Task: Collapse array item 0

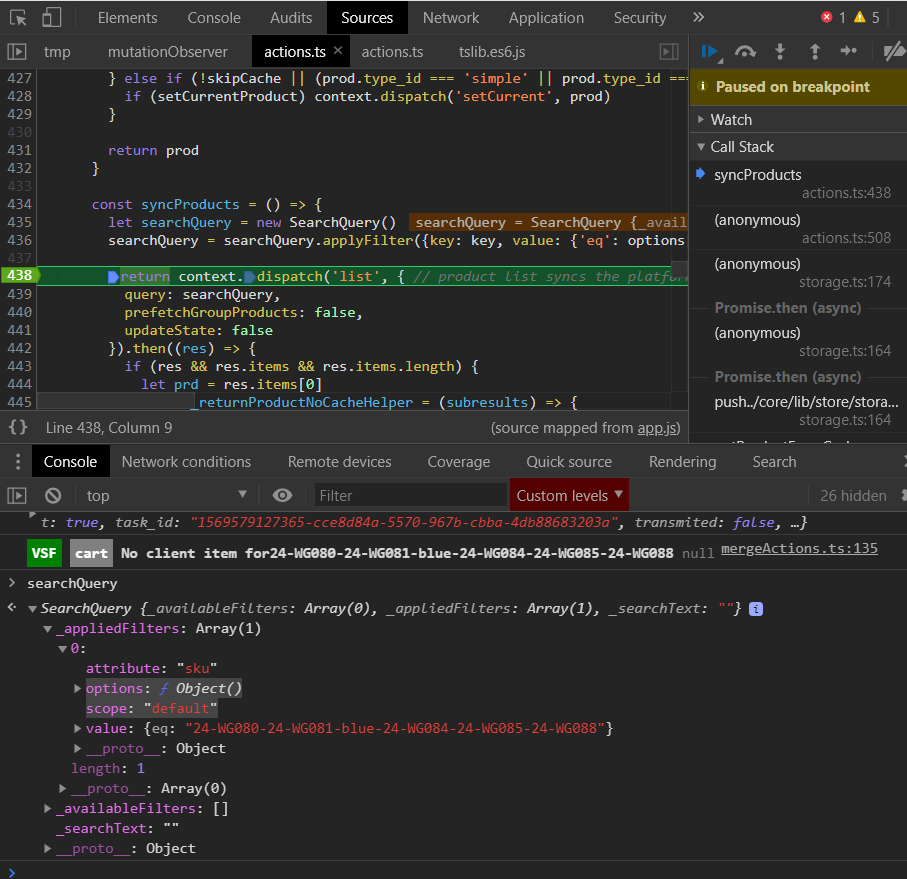Action: tap(62, 649)
